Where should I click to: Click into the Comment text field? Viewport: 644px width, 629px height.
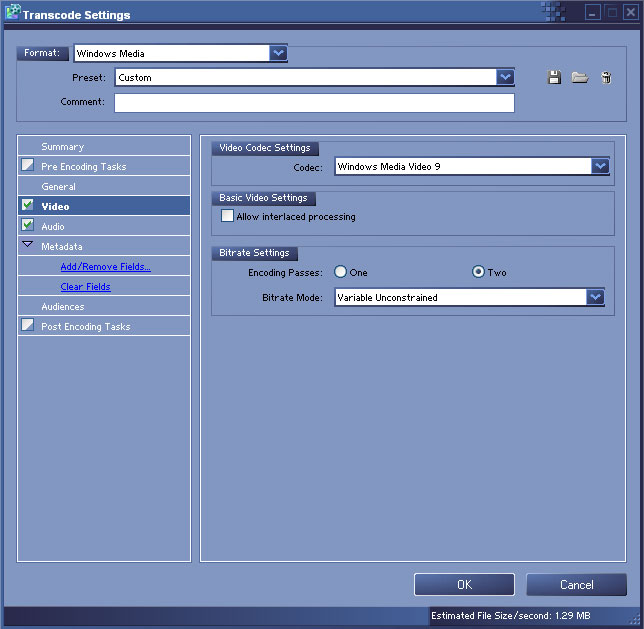(314, 102)
